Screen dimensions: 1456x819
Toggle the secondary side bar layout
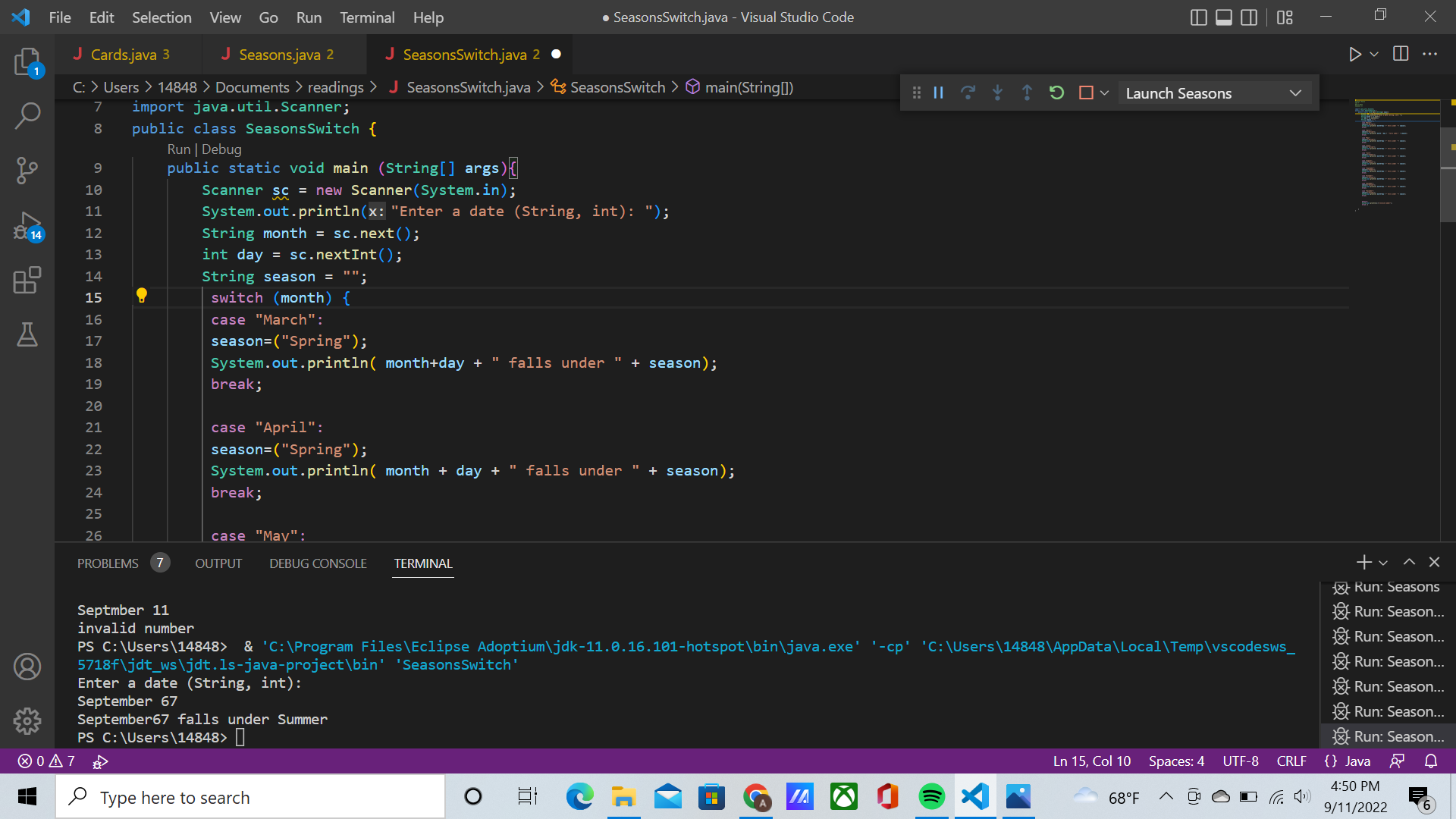click(1248, 17)
